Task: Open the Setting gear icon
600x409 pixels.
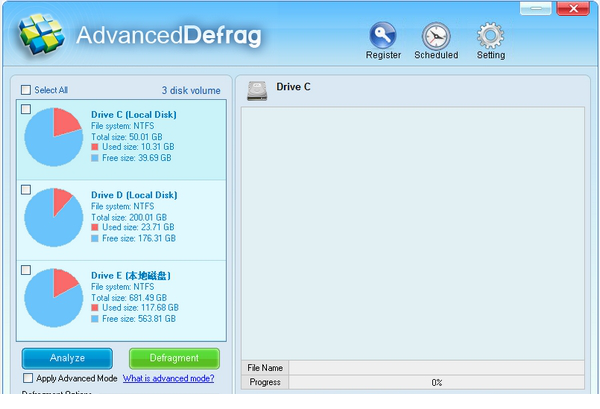Action: point(491,36)
